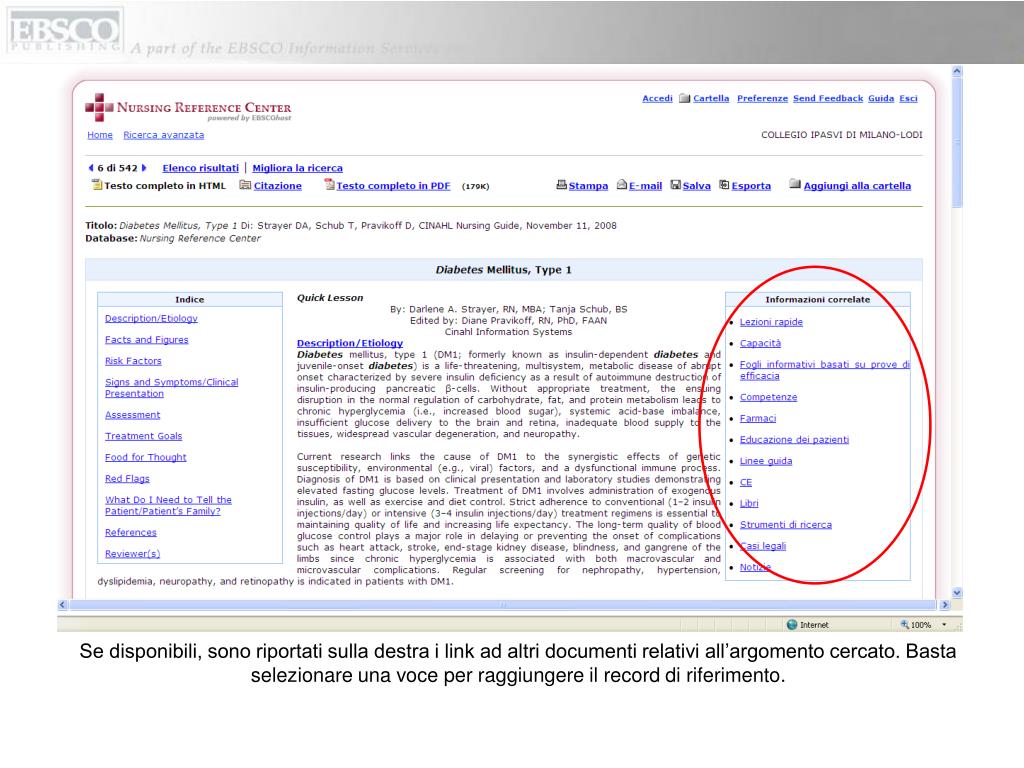Viewport: 1024px width, 768px height.
Task: Click the Send Feedback link
Action: [827, 98]
